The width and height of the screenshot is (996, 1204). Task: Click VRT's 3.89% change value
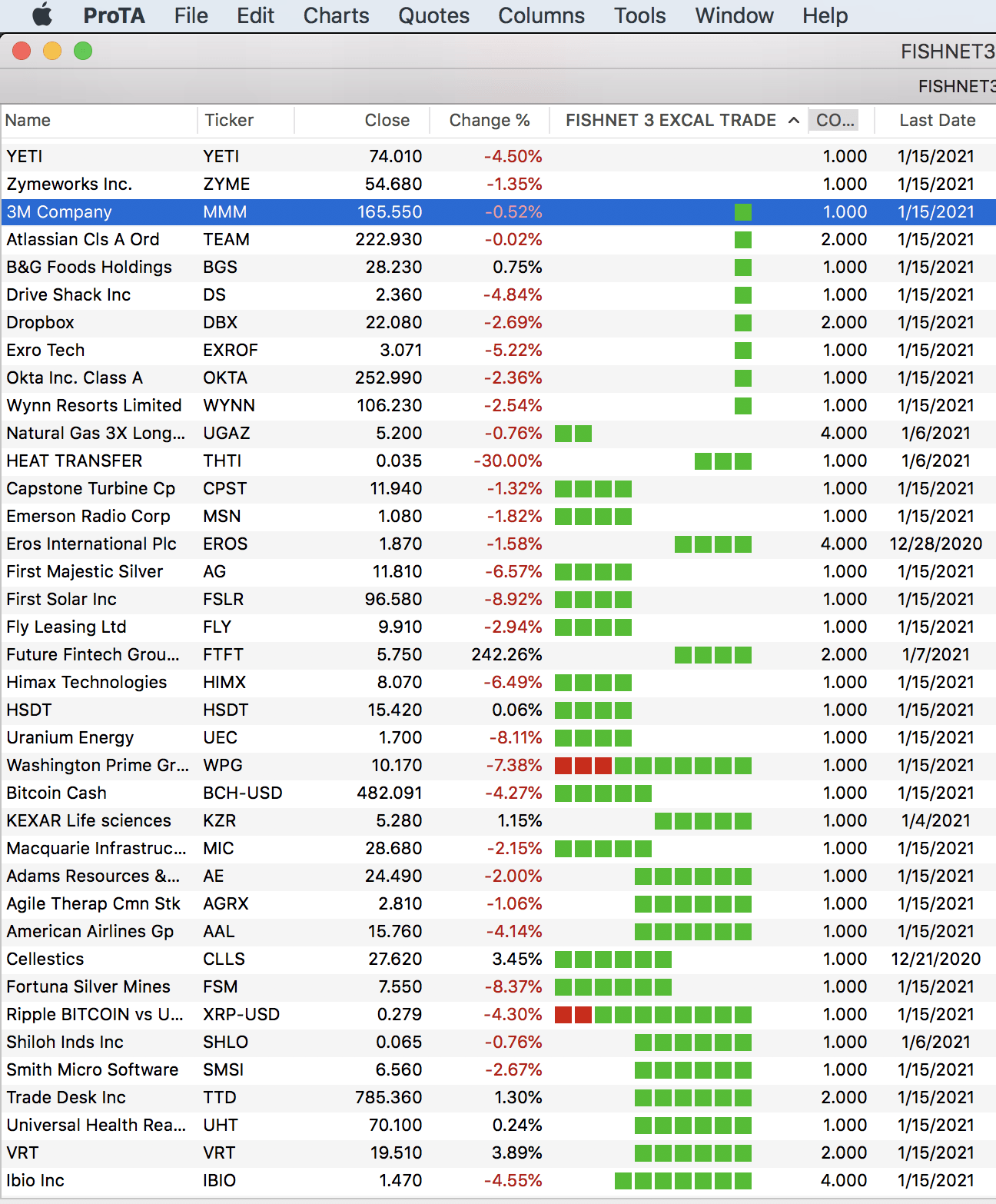(x=517, y=1152)
